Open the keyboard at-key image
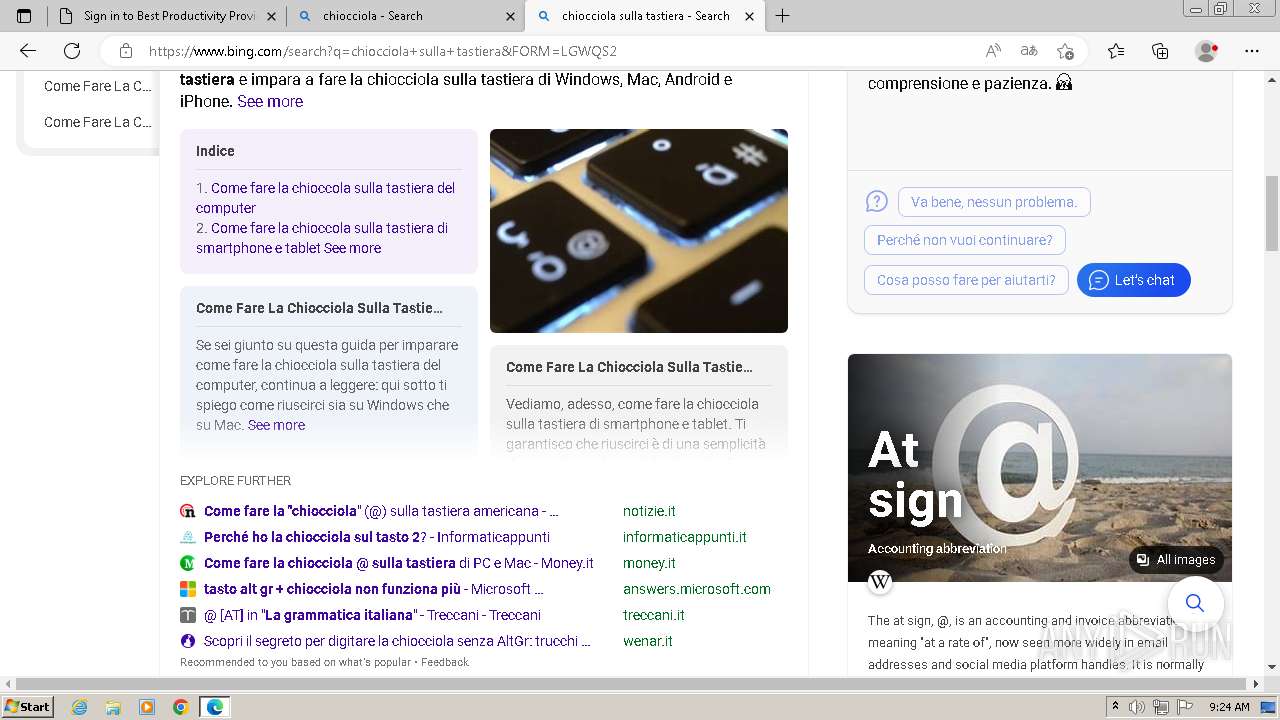This screenshot has height=720, width=1280. pyautogui.click(x=639, y=231)
